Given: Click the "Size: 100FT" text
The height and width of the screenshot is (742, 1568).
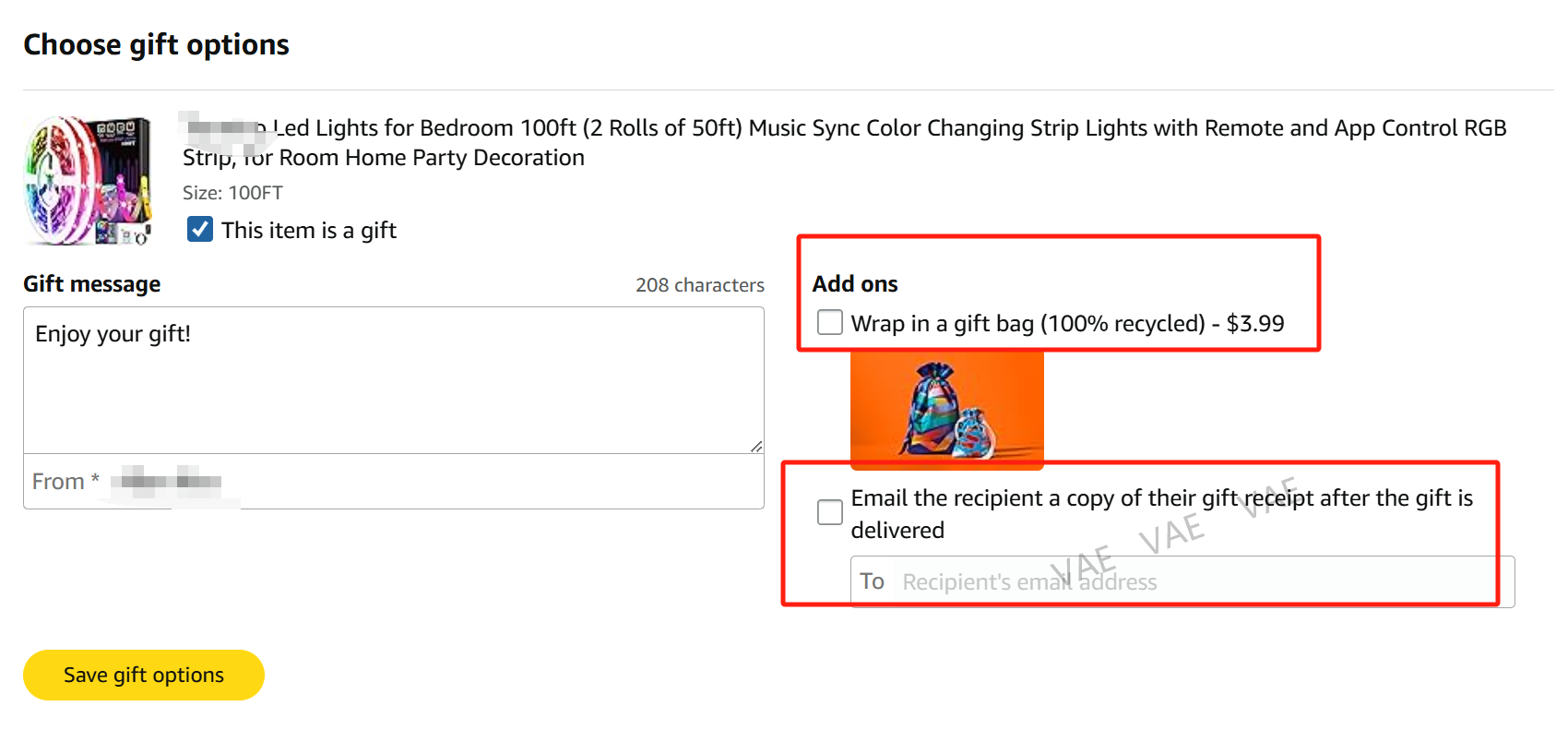Looking at the screenshot, I should [232, 193].
